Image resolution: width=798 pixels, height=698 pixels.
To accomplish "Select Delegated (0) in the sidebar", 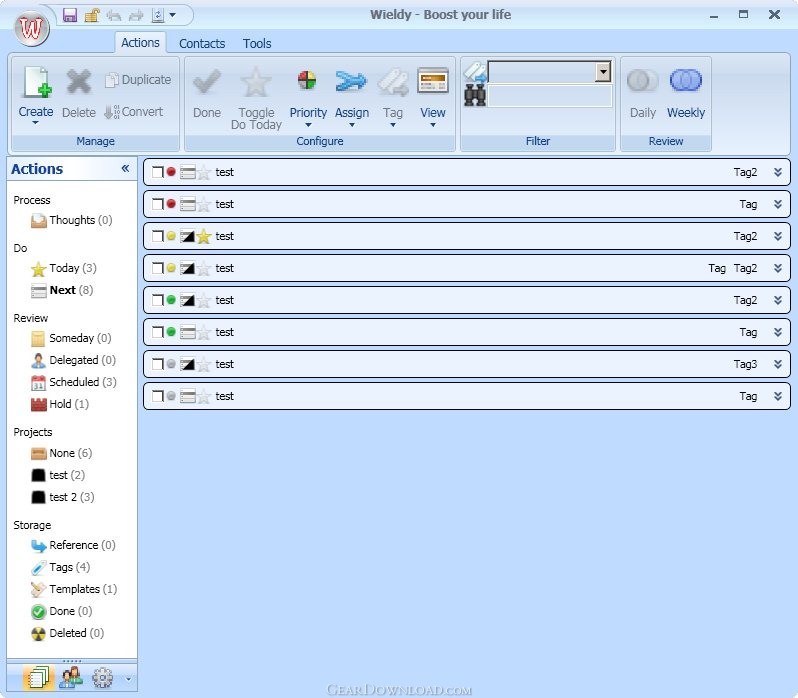I will (x=73, y=360).
